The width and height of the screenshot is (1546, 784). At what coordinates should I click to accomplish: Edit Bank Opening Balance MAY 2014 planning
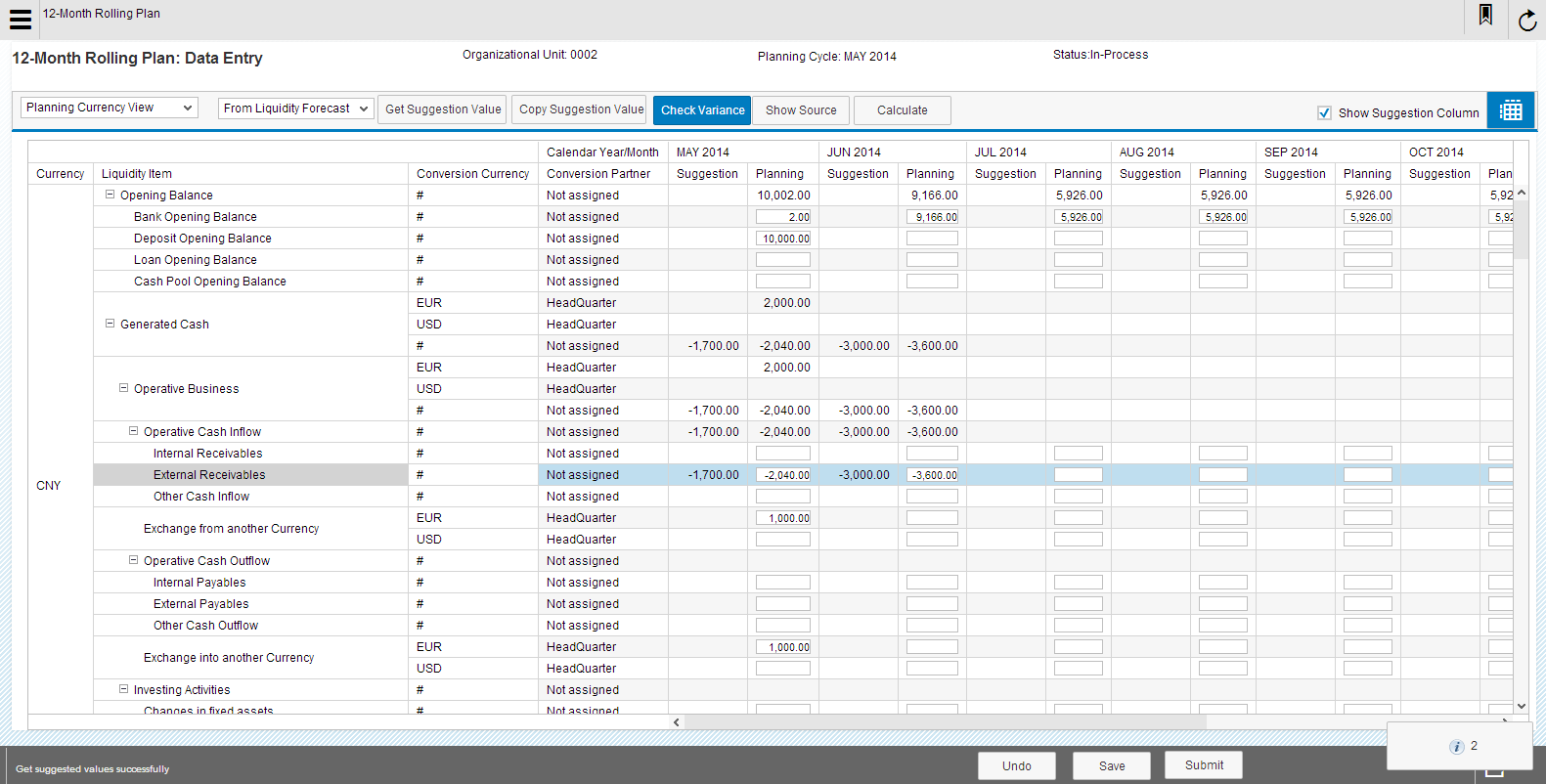tap(783, 217)
